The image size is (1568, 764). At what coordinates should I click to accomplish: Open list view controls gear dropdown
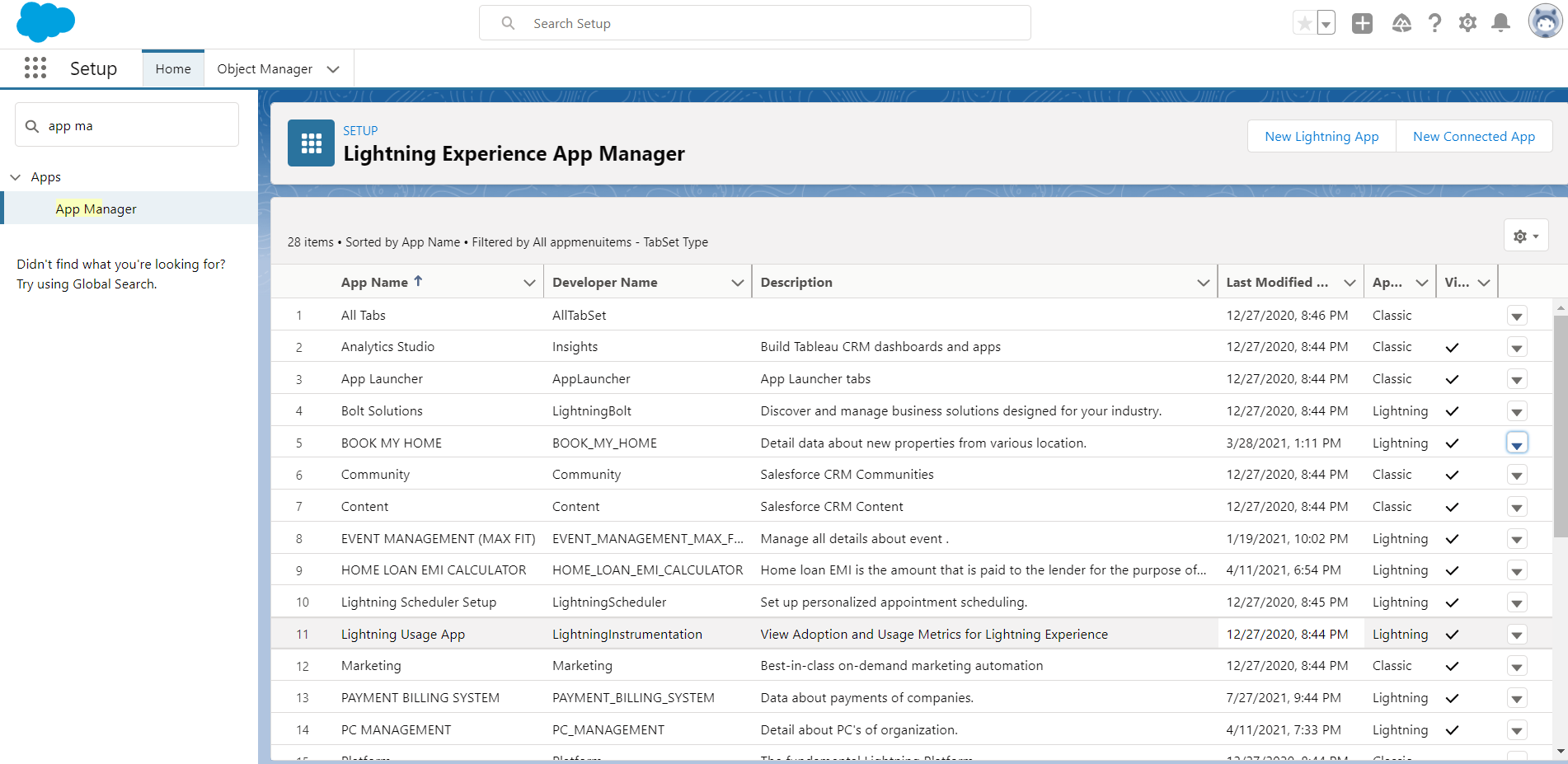1525,236
